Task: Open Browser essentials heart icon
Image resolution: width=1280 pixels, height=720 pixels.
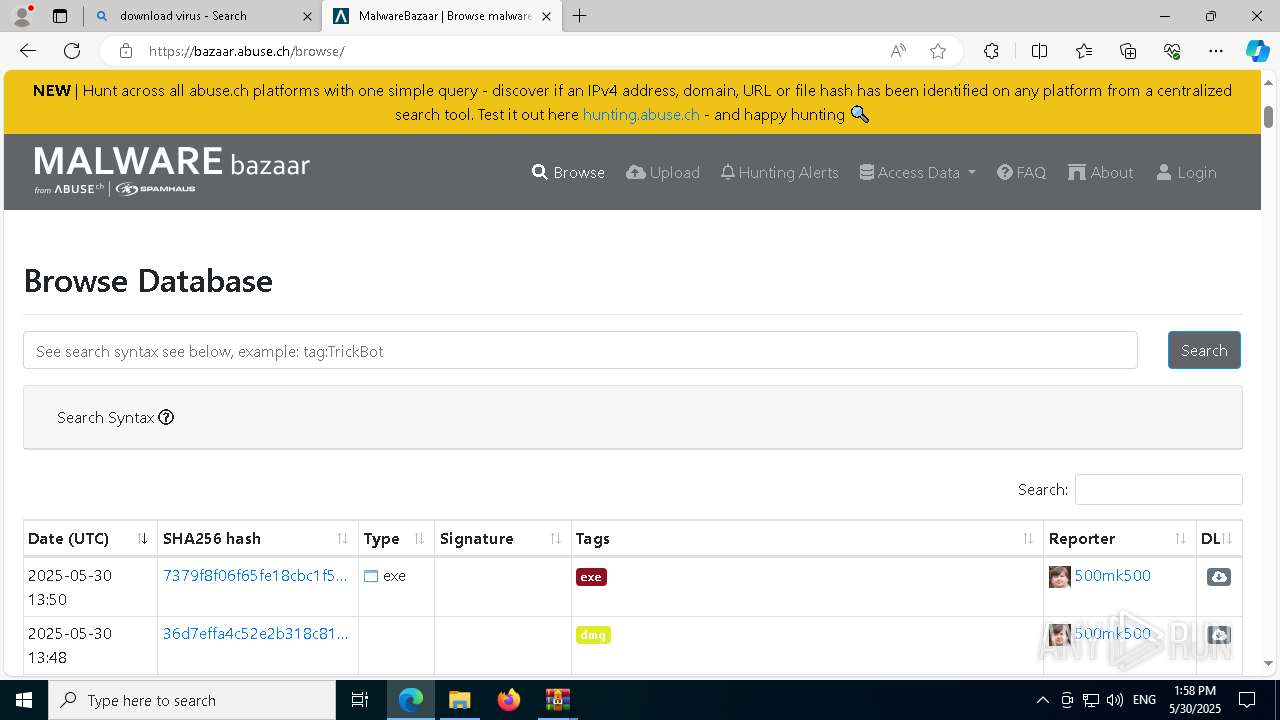Action: coord(1172,51)
